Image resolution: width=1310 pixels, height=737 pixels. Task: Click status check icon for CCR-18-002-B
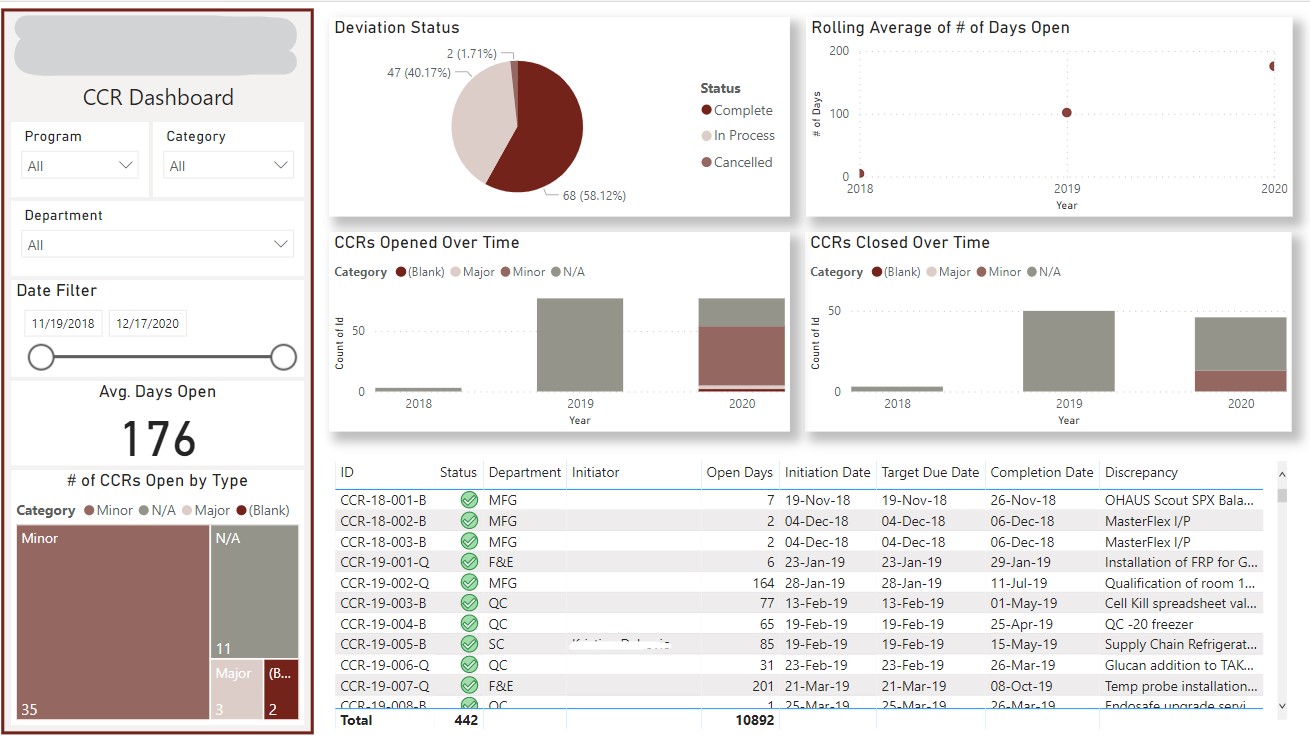tap(469, 521)
